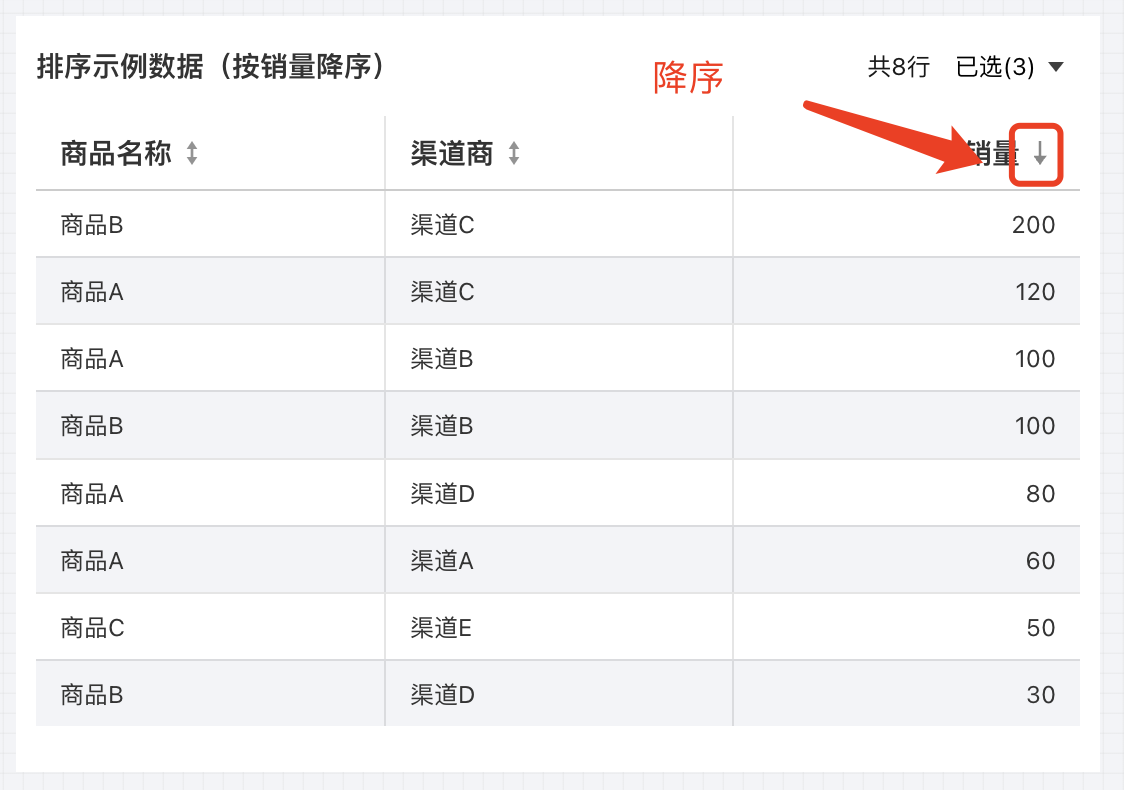Select the cell with sales value 50

(906, 627)
